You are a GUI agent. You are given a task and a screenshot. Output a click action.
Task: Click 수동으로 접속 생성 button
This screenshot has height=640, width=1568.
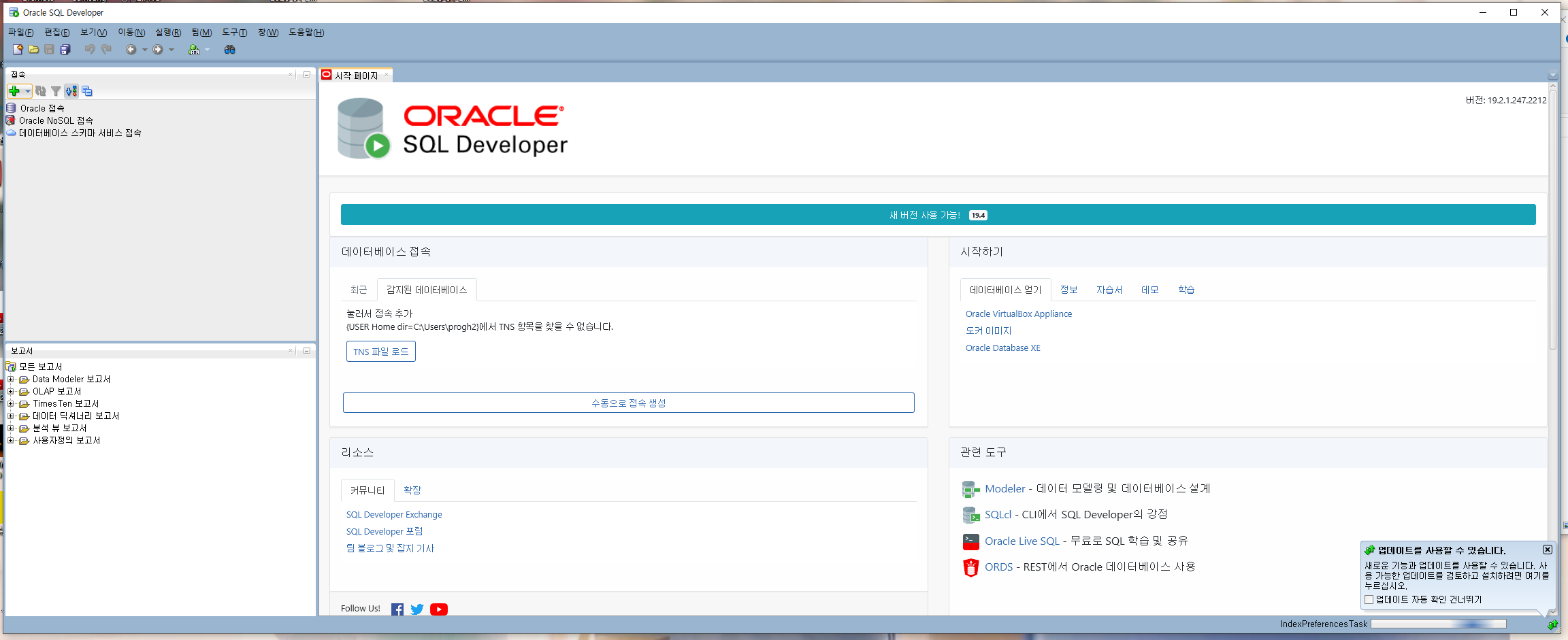pyautogui.click(x=629, y=403)
